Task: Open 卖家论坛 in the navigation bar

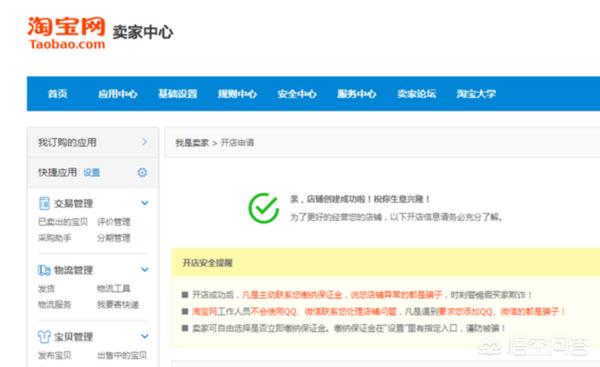Action: click(417, 94)
